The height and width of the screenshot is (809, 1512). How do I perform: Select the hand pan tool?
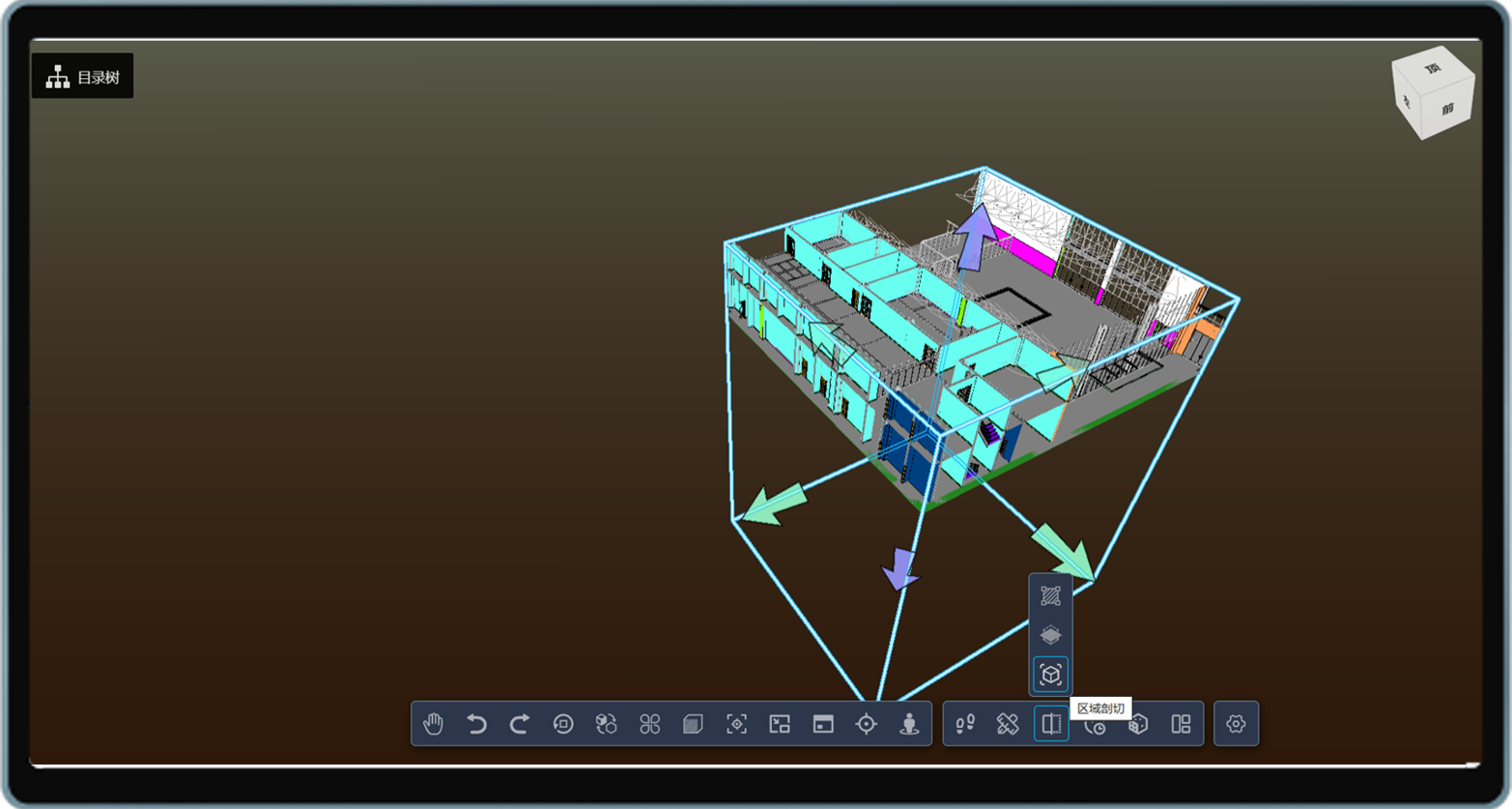(x=433, y=724)
